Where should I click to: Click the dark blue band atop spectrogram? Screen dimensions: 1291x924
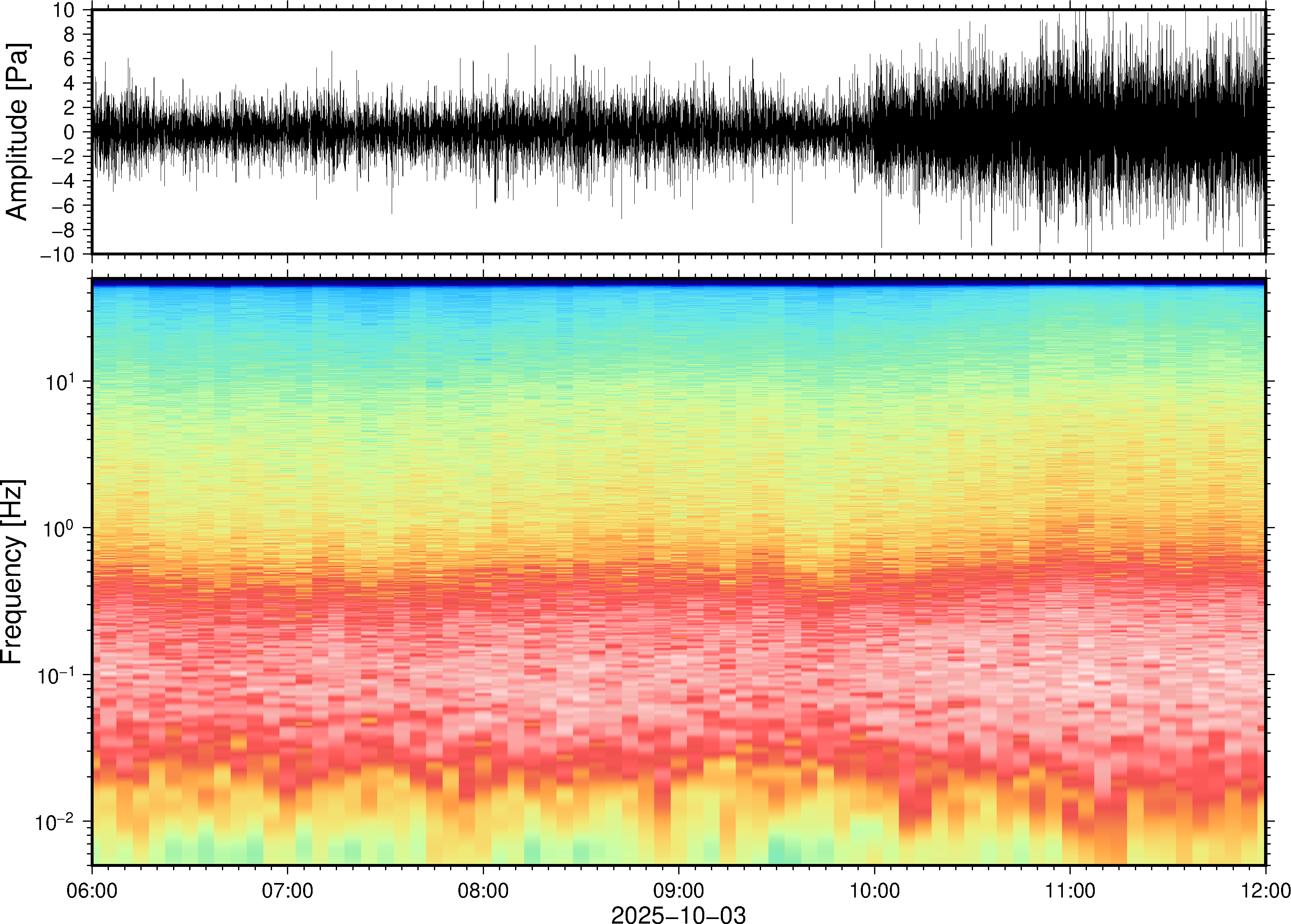pos(678,282)
